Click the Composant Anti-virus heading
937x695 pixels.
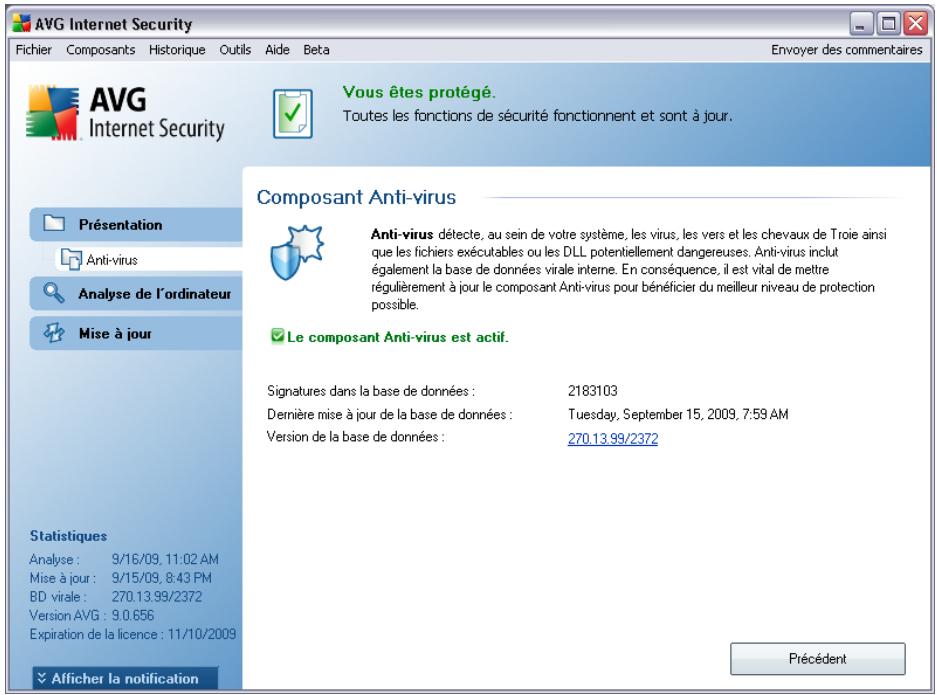tap(356, 197)
